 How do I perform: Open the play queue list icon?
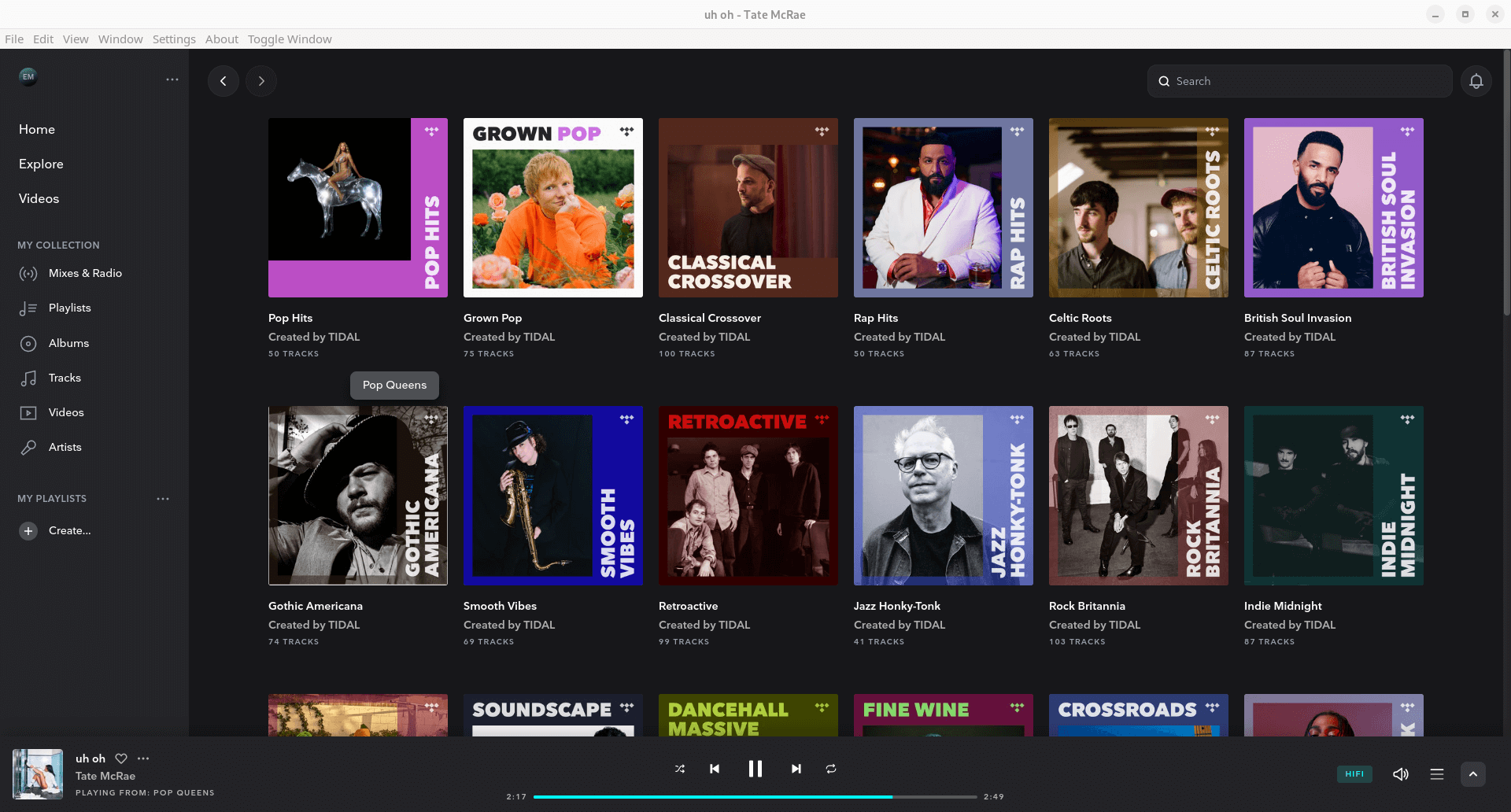point(1437,774)
